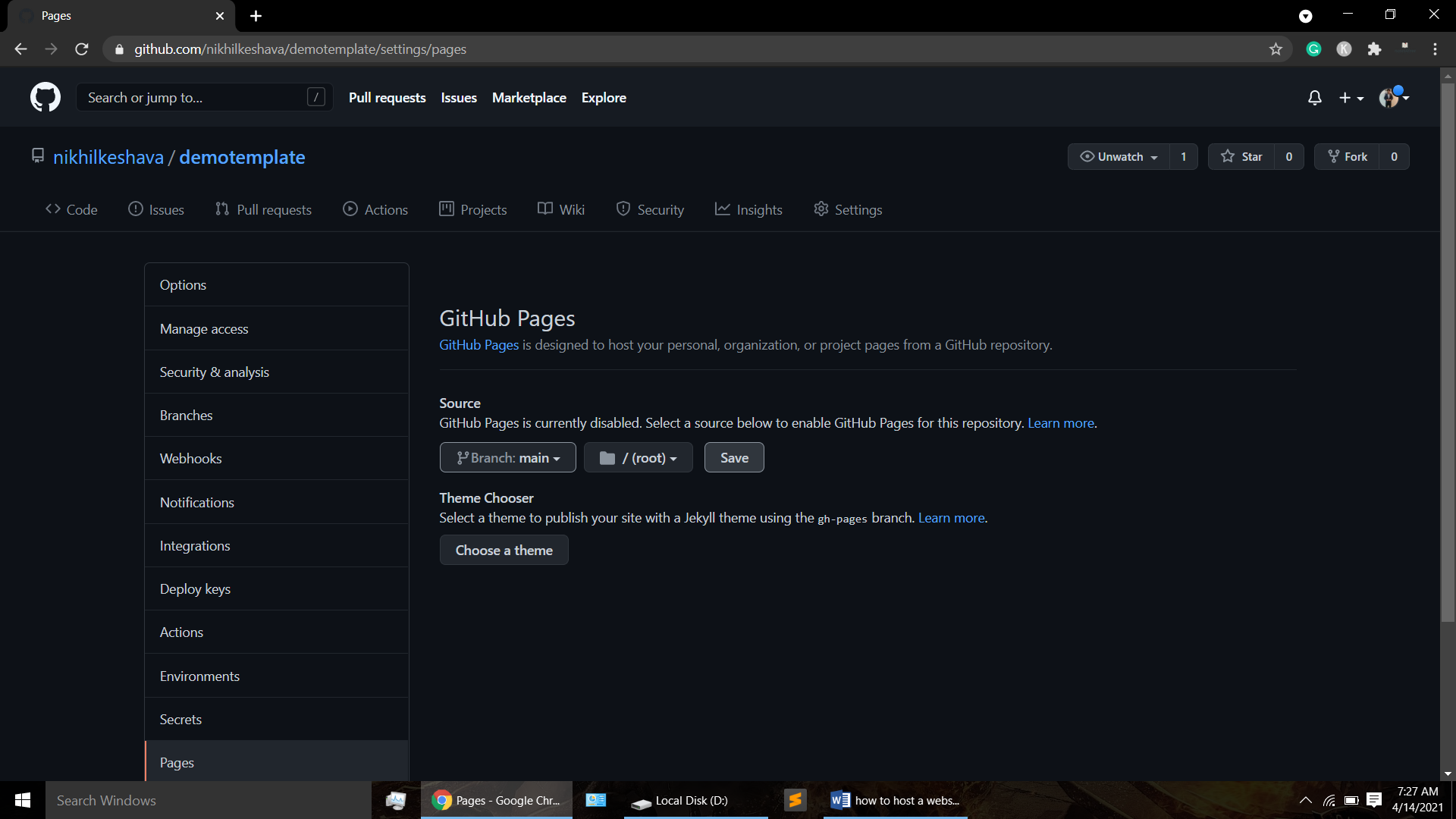Screen dimensions: 1456x819
Task: Click Choose a theme button
Action: coord(504,550)
